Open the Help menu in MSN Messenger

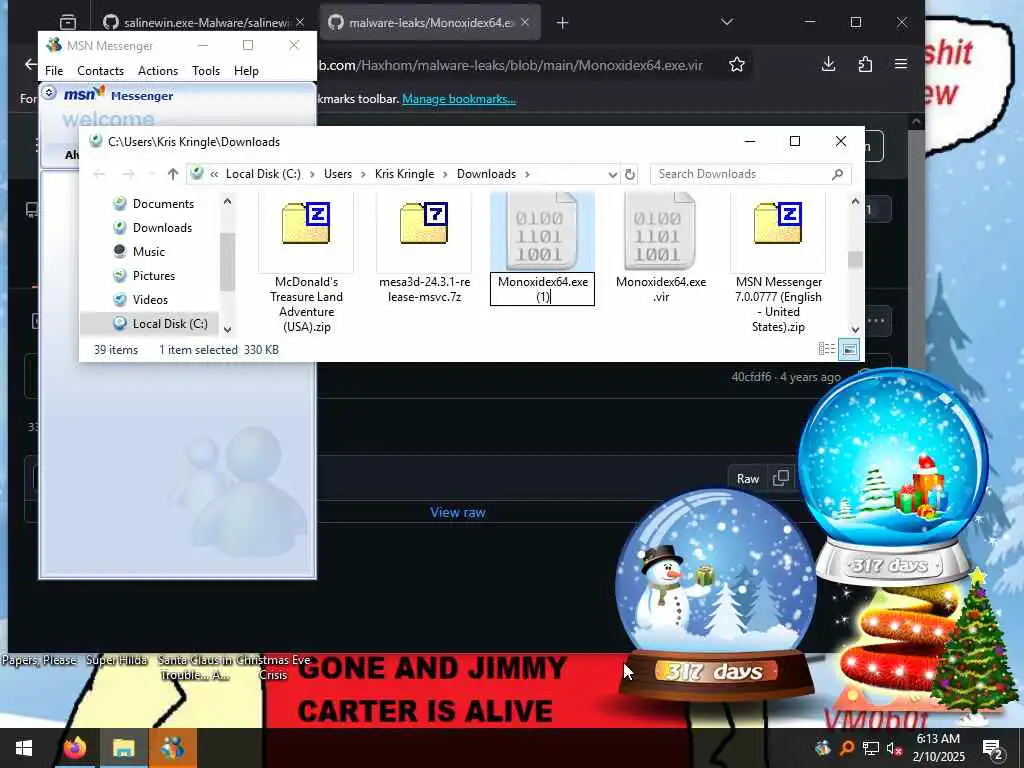tap(246, 71)
